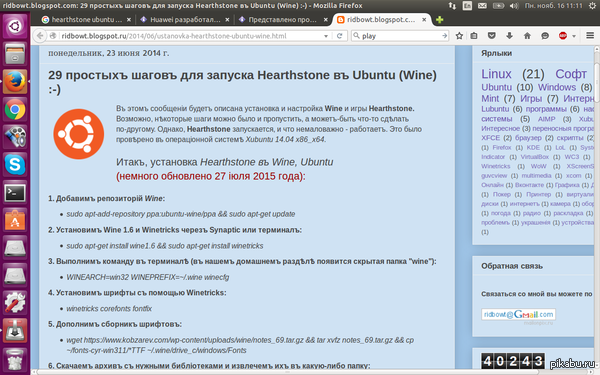Open the Mint label link

(x=490, y=98)
